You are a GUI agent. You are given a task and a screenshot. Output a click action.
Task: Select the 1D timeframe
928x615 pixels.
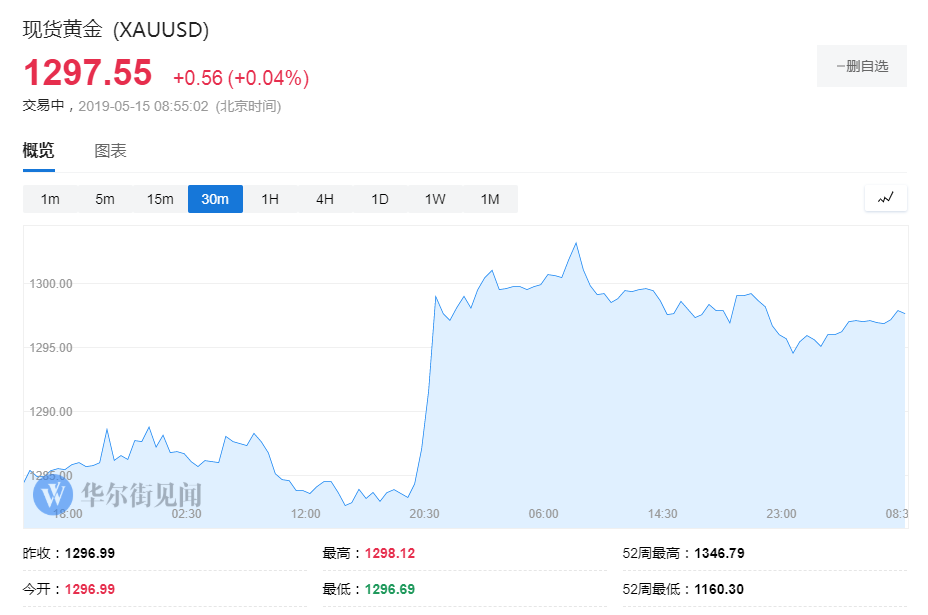[x=379, y=199]
